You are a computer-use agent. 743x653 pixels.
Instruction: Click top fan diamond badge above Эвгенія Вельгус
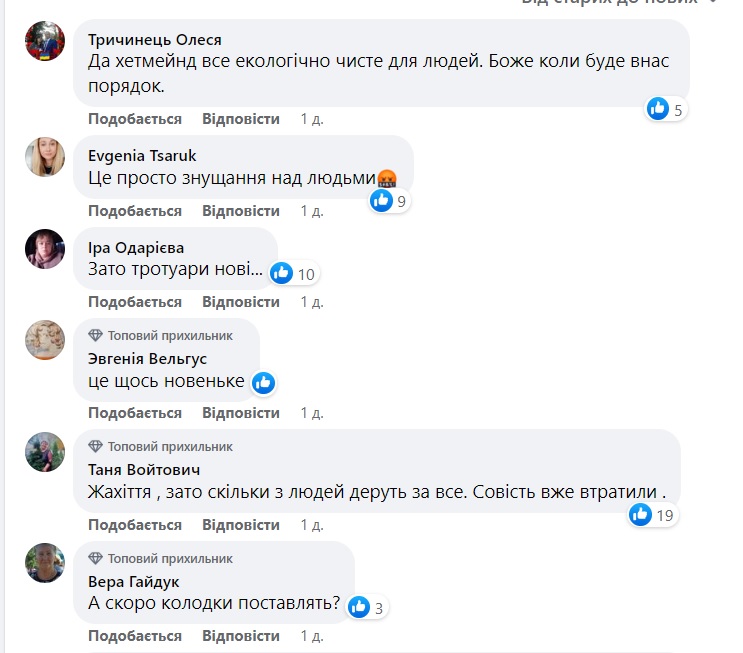[x=96, y=335]
